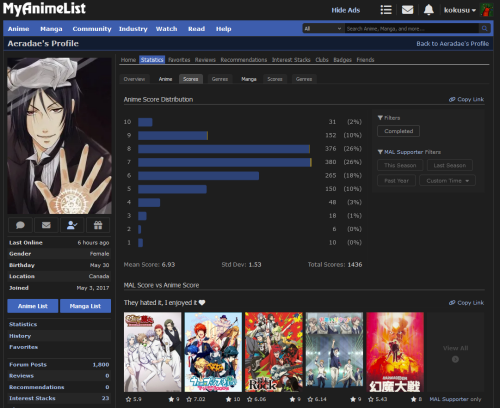Click the score 6 bar in distribution
The image size is (500, 408).
click(x=198, y=176)
